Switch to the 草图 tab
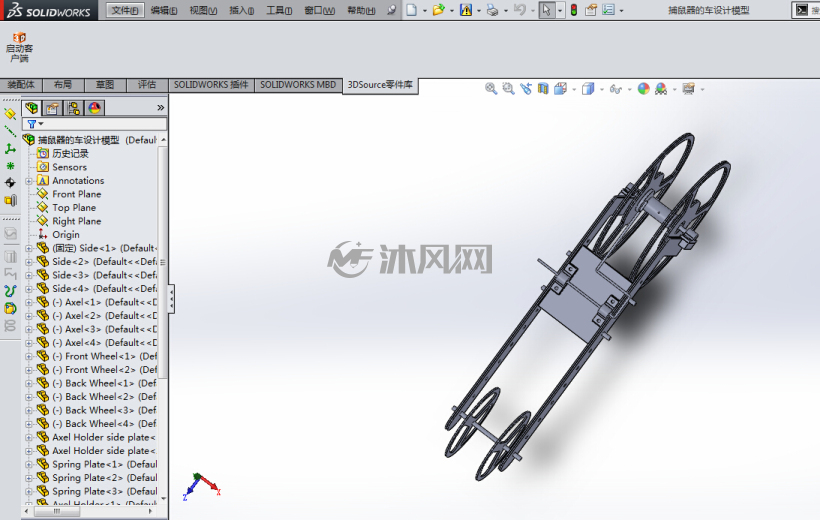This screenshot has width=820, height=520. pos(105,85)
